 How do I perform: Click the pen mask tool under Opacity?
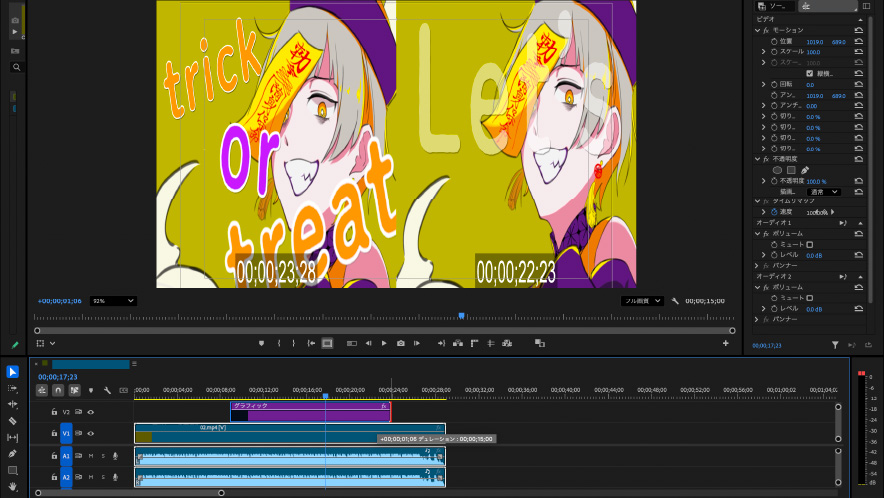(x=805, y=170)
